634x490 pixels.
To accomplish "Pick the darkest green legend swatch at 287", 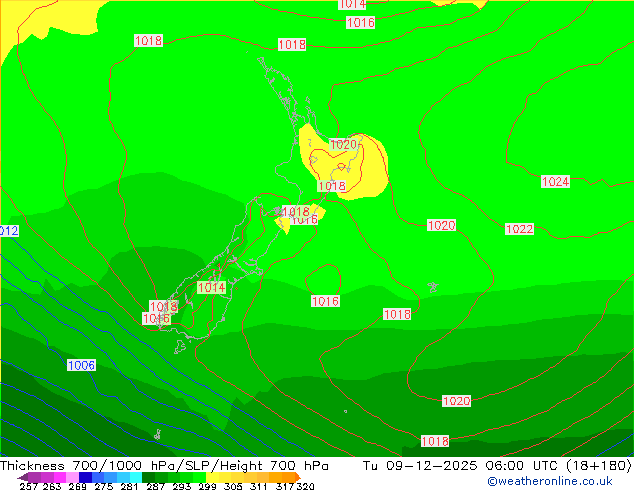I will (148, 477).
